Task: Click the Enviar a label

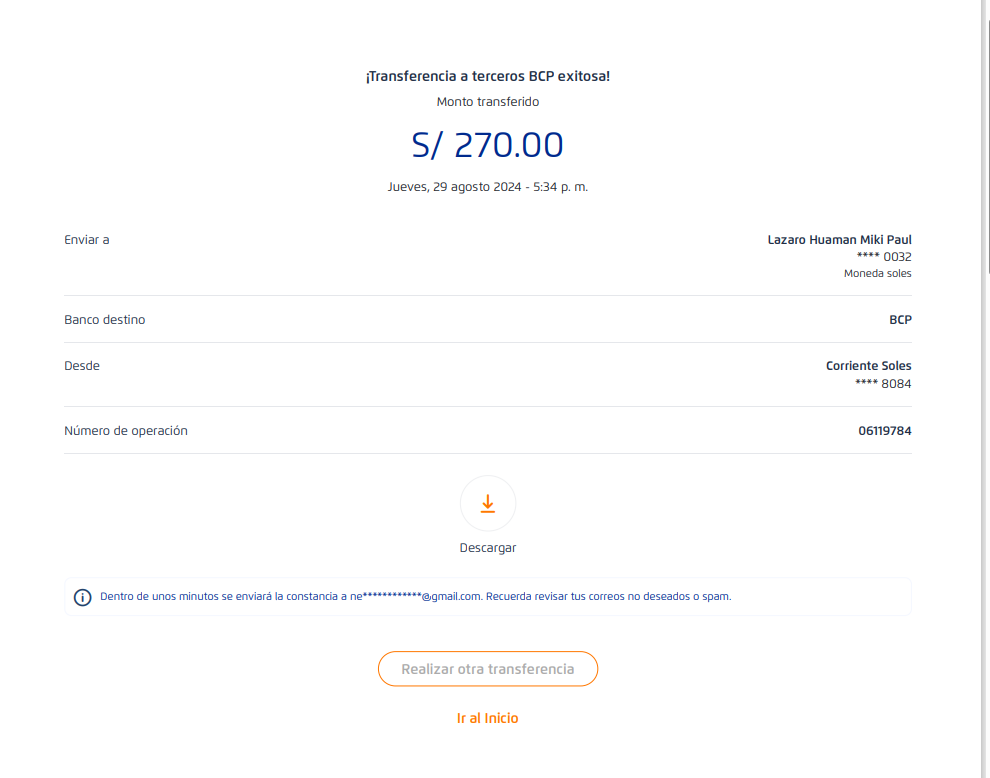Action: (87, 240)
